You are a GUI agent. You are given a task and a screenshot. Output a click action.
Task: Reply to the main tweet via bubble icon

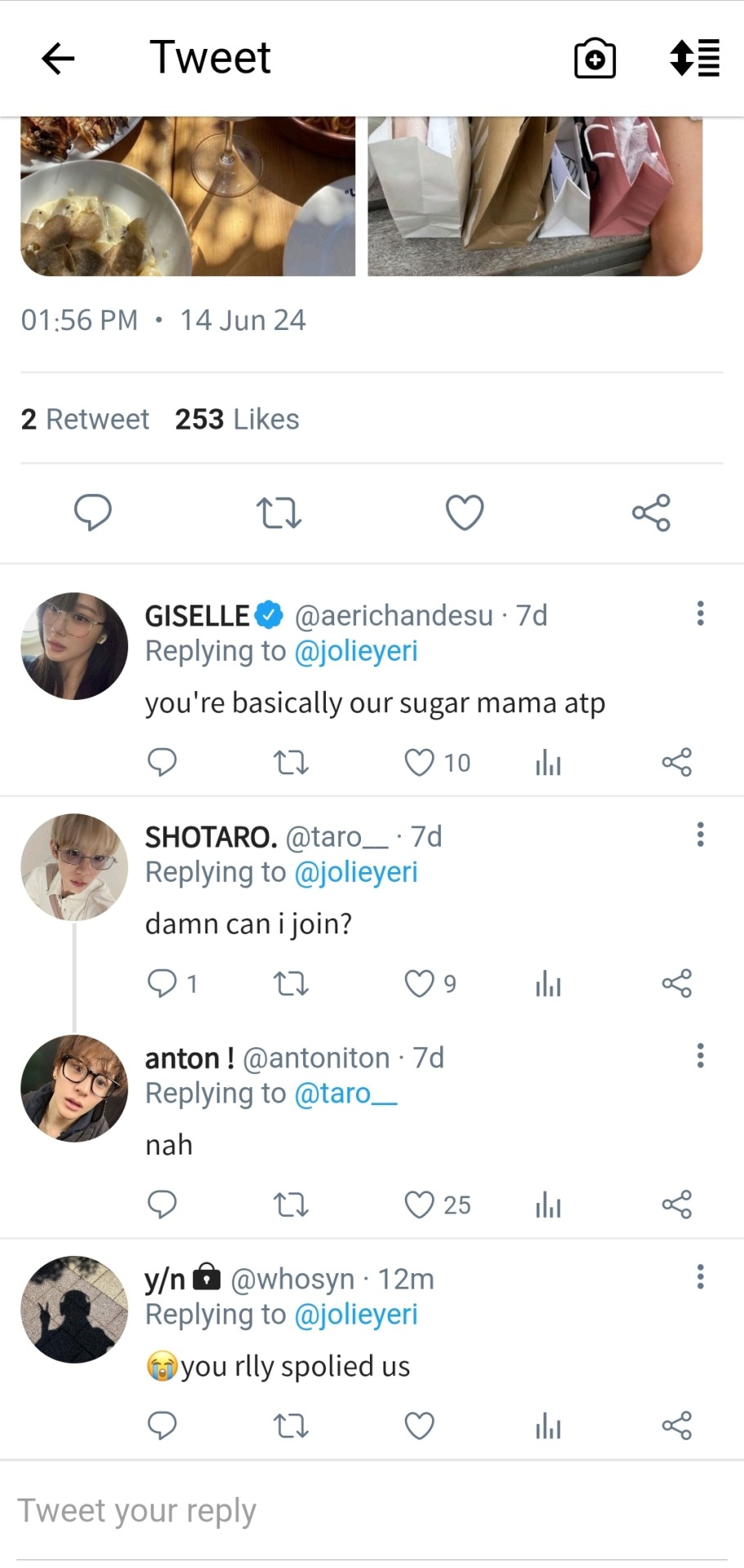tap(93, 513)
